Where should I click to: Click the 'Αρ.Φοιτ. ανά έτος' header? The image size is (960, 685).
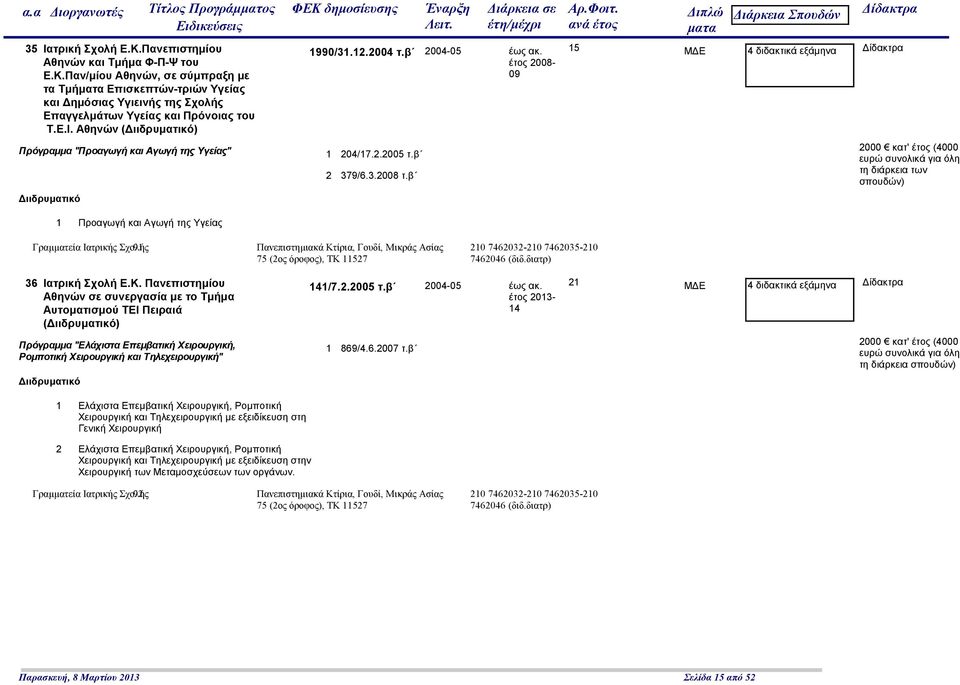593,17
